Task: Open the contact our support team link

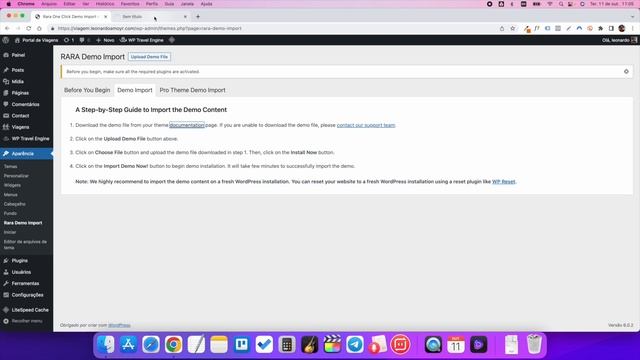Action: (x=366, y=125)
